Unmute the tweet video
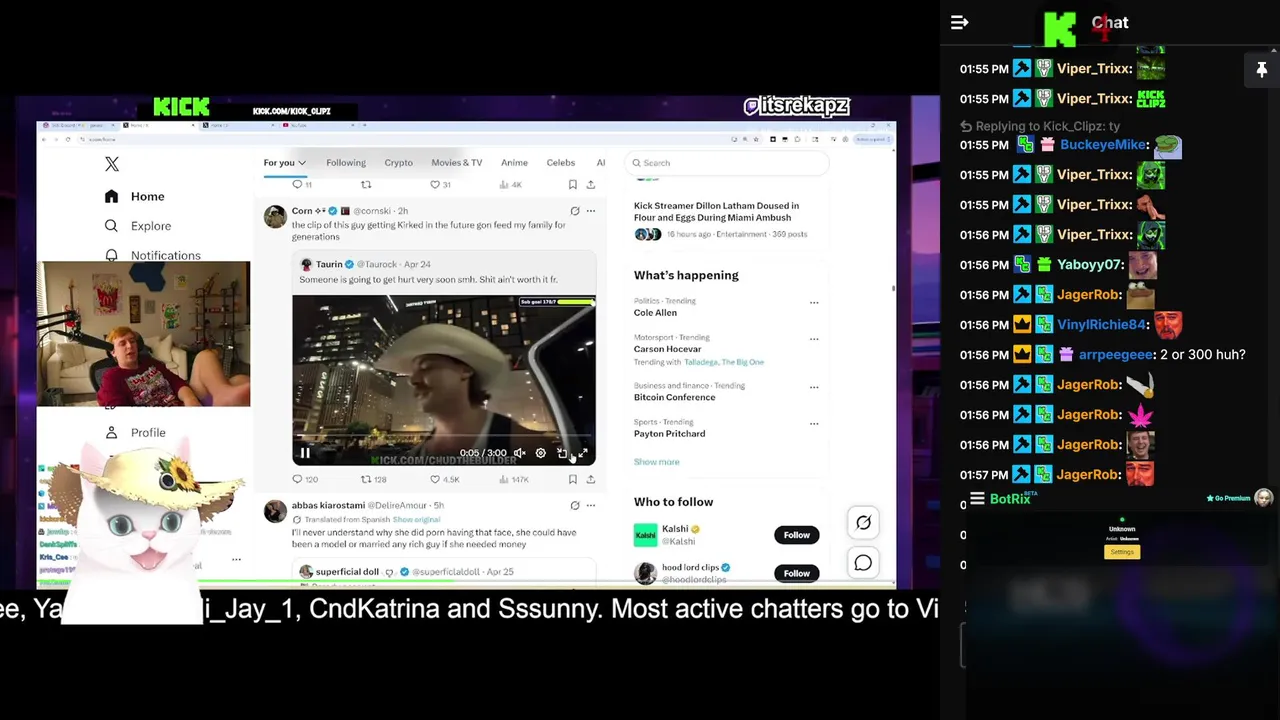The height and width of the screenshot is (720, 1280). point(520,453)
